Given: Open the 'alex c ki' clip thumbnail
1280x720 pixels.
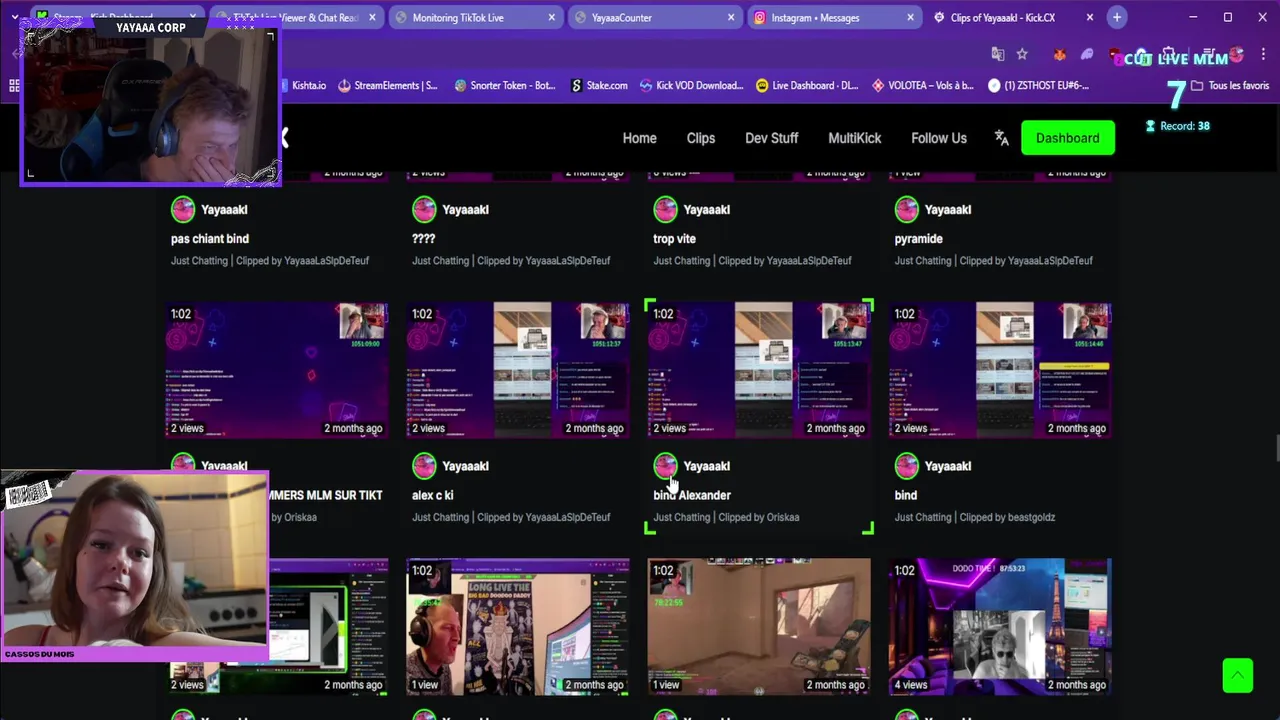Looking at the screenshot, I should 517,370.
